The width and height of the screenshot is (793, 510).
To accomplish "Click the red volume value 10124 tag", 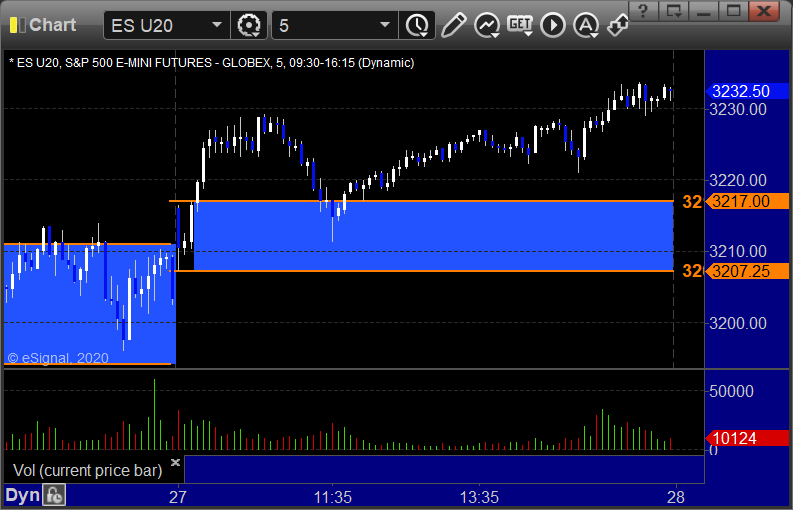I will coord(747,438).
